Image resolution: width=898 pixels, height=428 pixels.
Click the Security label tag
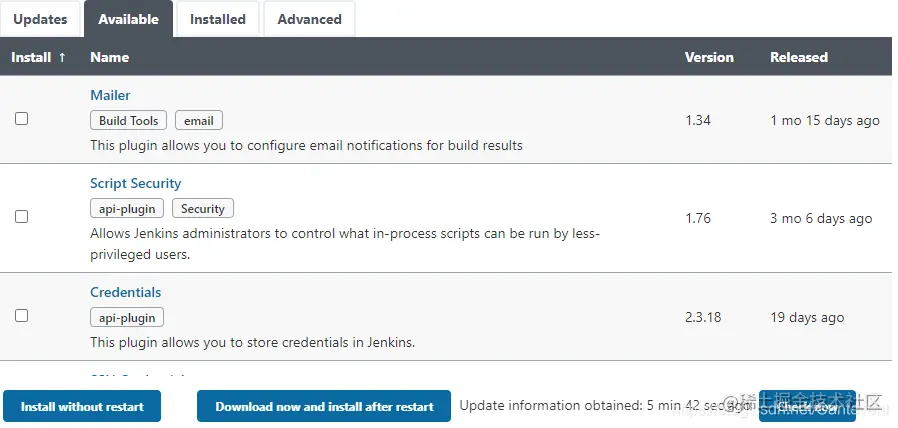pyautogui.click(x=203, y=209)
